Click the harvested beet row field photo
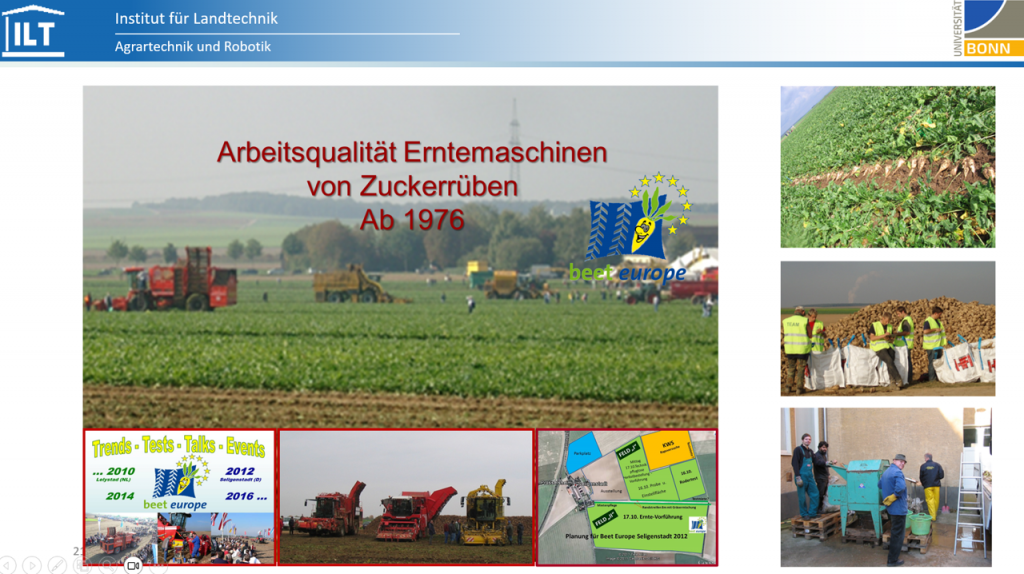 point(887,166)
